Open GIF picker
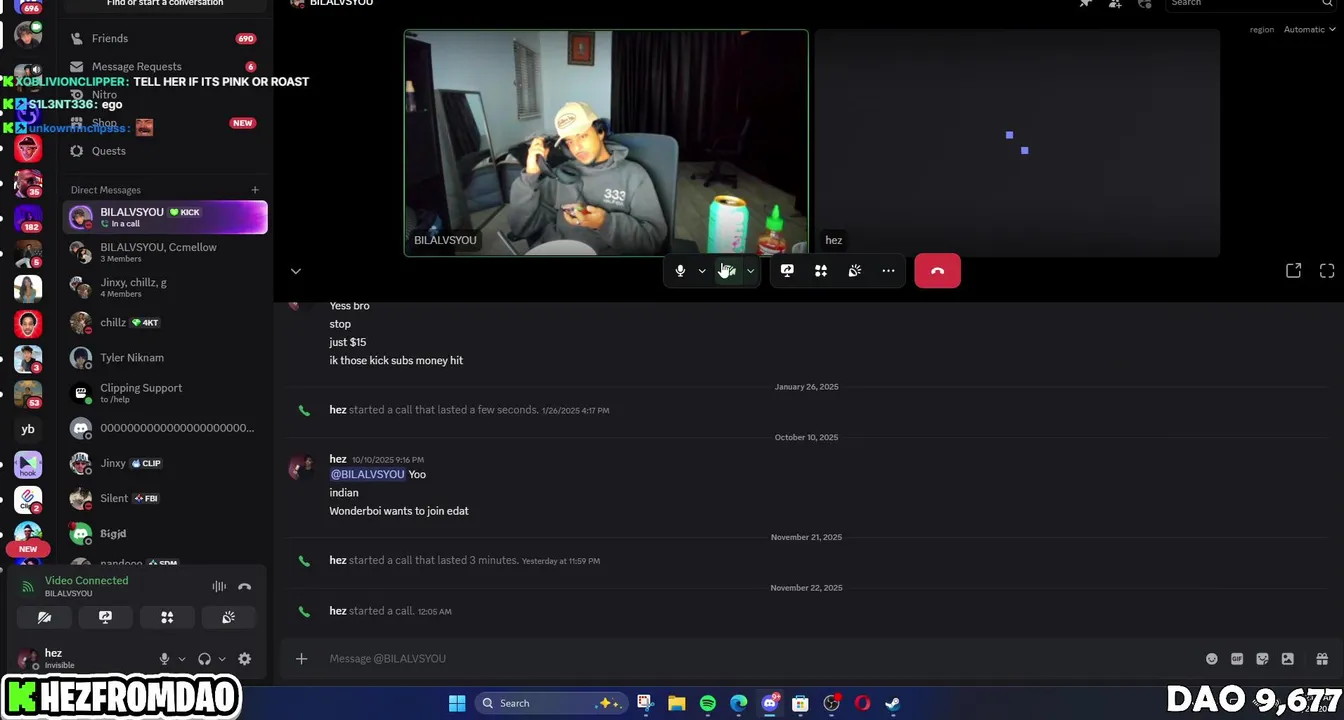1344x720 pixels. 1237,659
